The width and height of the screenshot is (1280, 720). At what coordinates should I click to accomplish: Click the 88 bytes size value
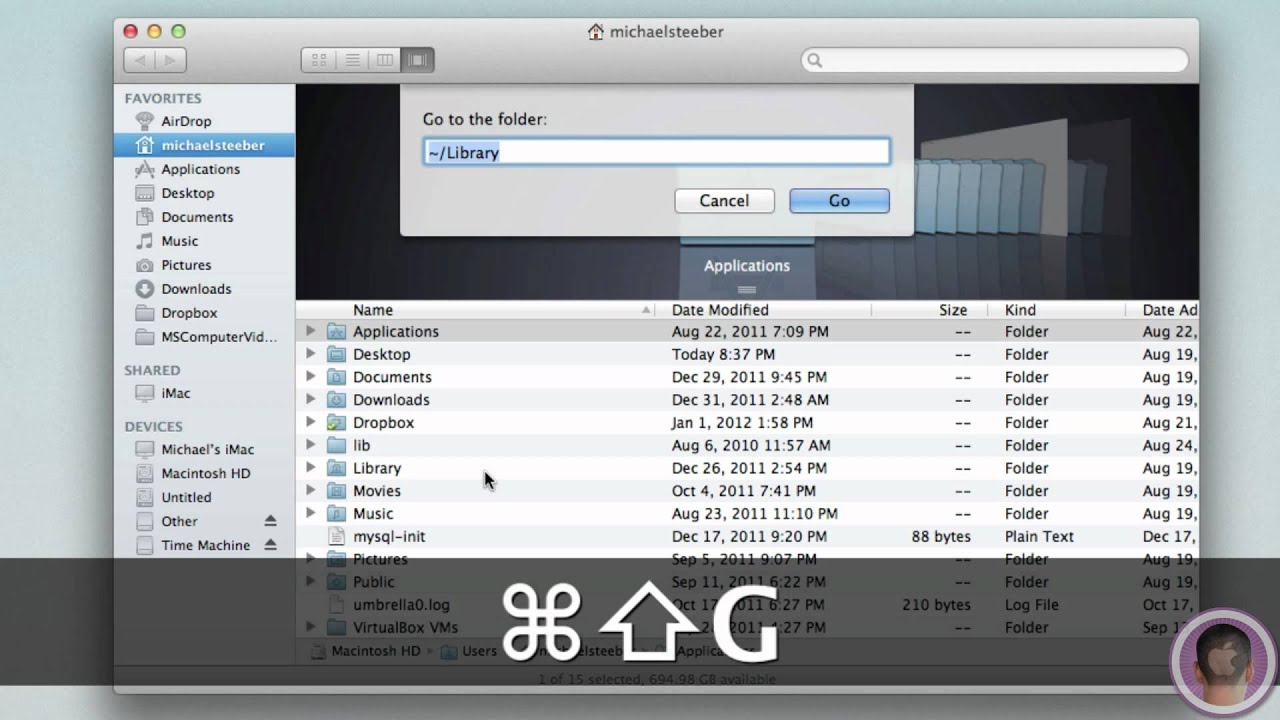click(x=941, y=536)
